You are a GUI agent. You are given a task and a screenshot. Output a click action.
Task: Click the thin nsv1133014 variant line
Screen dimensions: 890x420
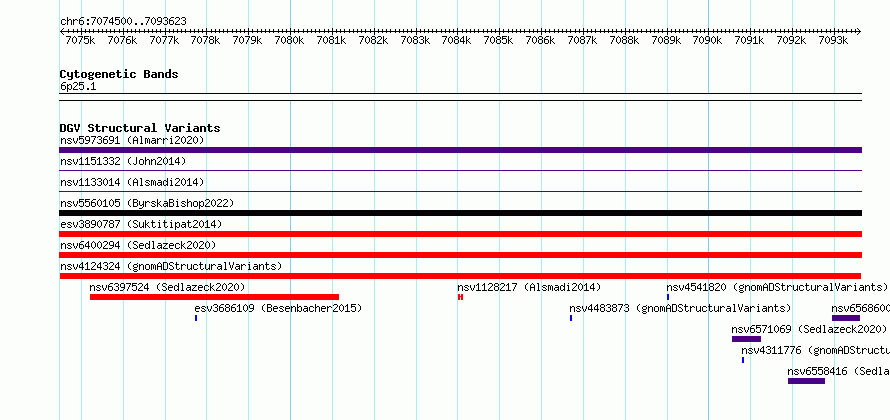coord(460,192)
